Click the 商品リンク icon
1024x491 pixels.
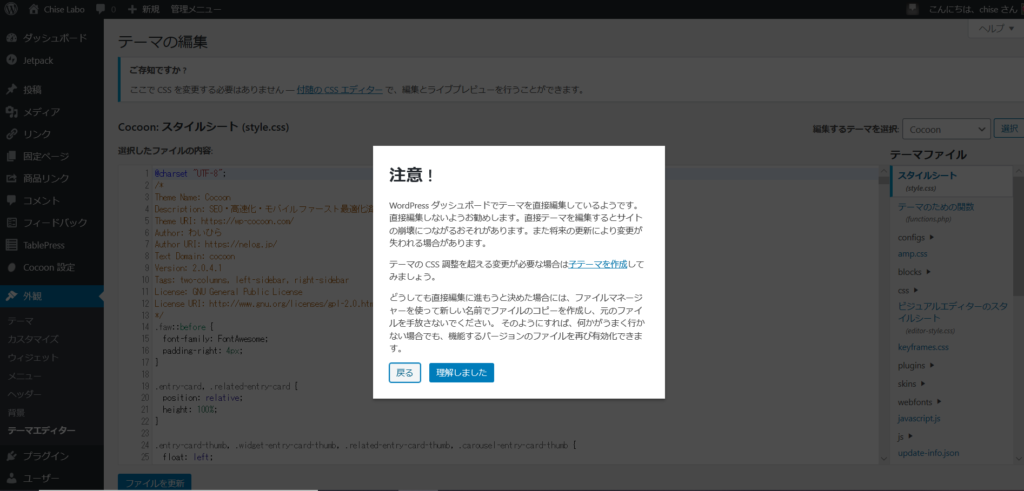11,178
